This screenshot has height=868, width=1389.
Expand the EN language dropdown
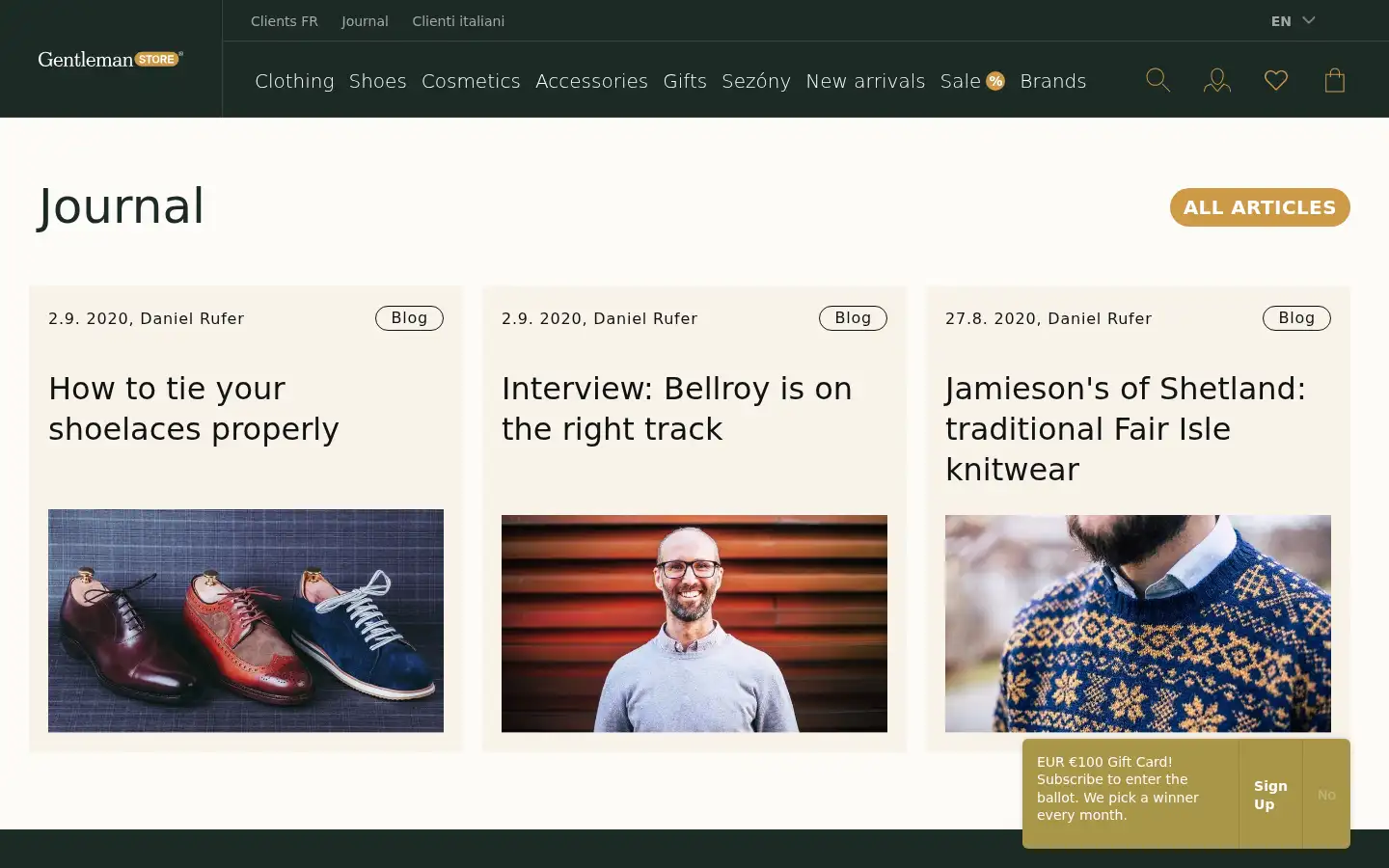pyautogui.click(x=1293, y=21)
